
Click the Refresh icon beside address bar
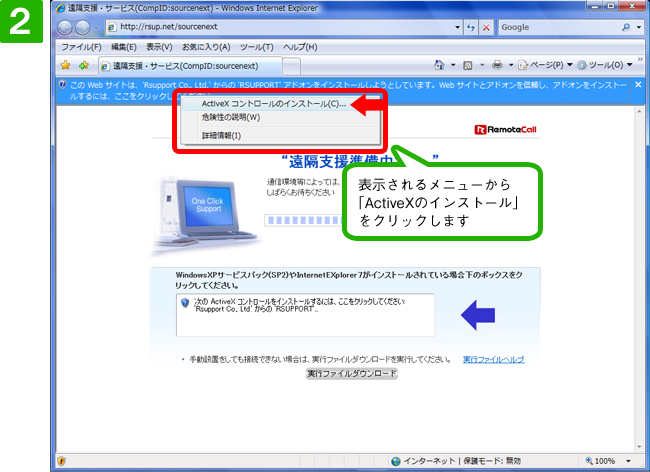click(471, 27)
